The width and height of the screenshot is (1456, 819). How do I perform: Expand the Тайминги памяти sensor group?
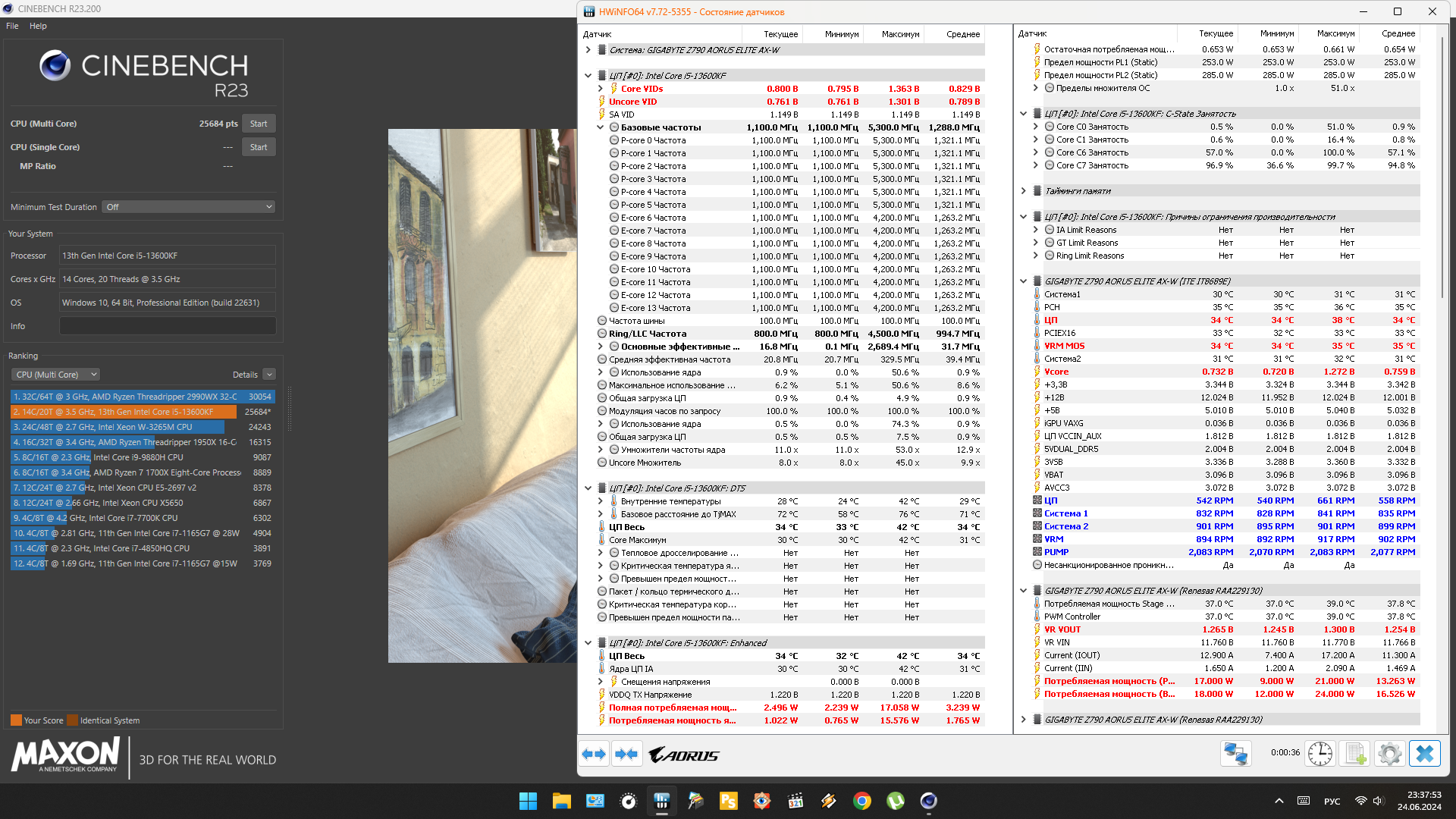(1023, 191)
